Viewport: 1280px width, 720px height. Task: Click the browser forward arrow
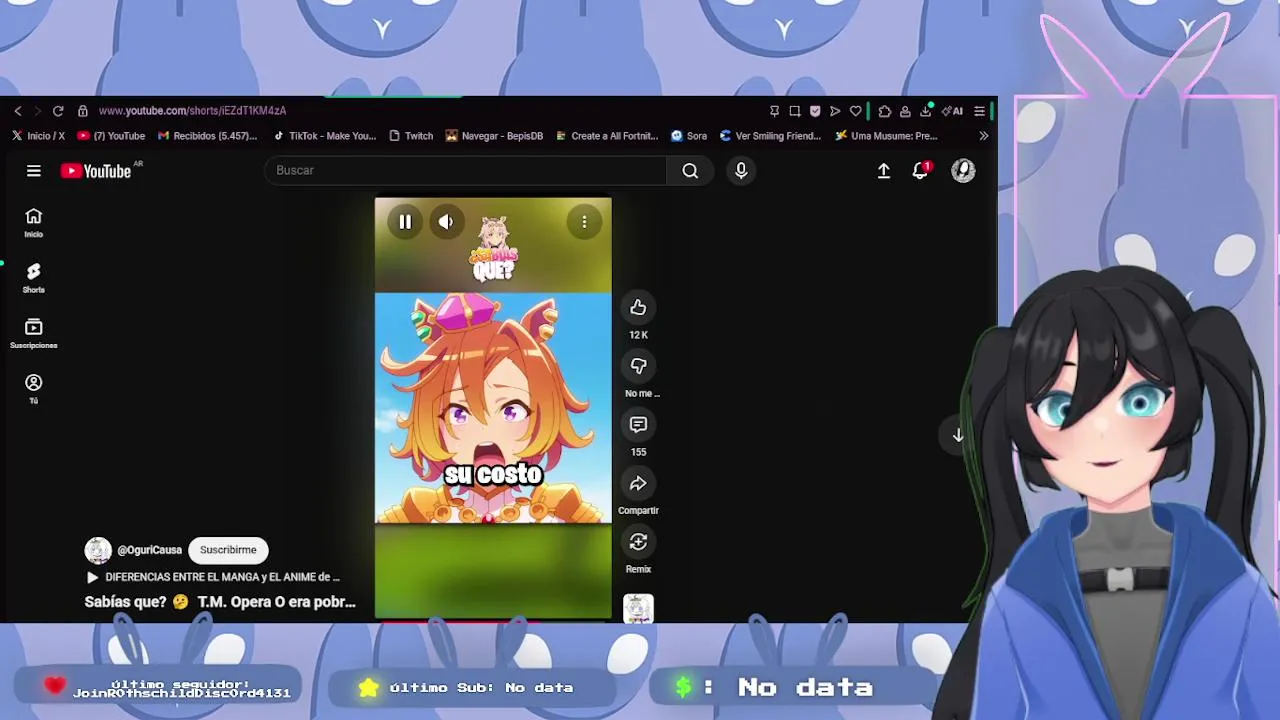[x=37, y=111]
